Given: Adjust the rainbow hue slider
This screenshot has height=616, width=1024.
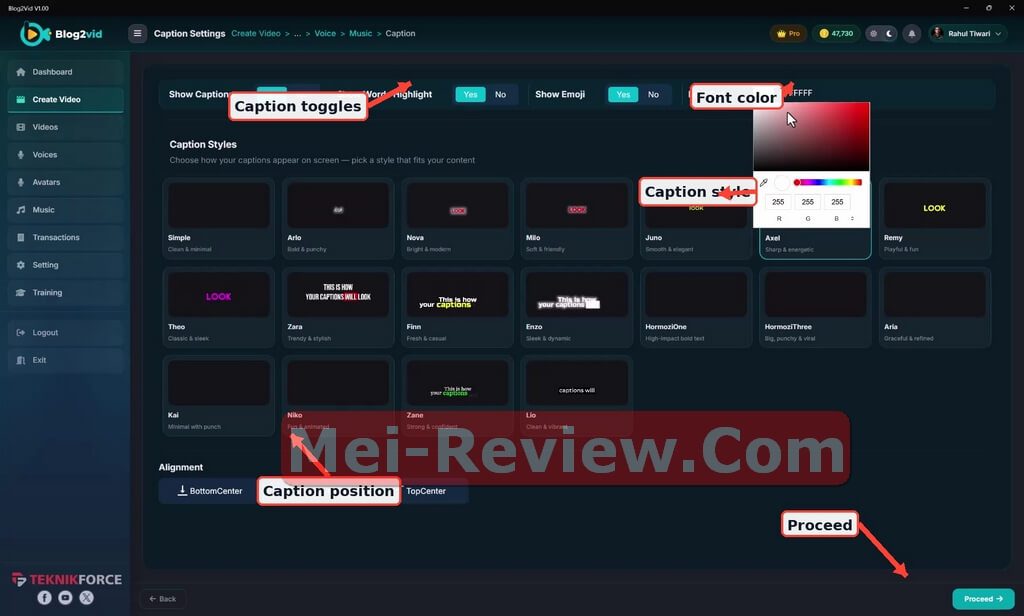Looking at the screenshot, I should click(827, 182).
